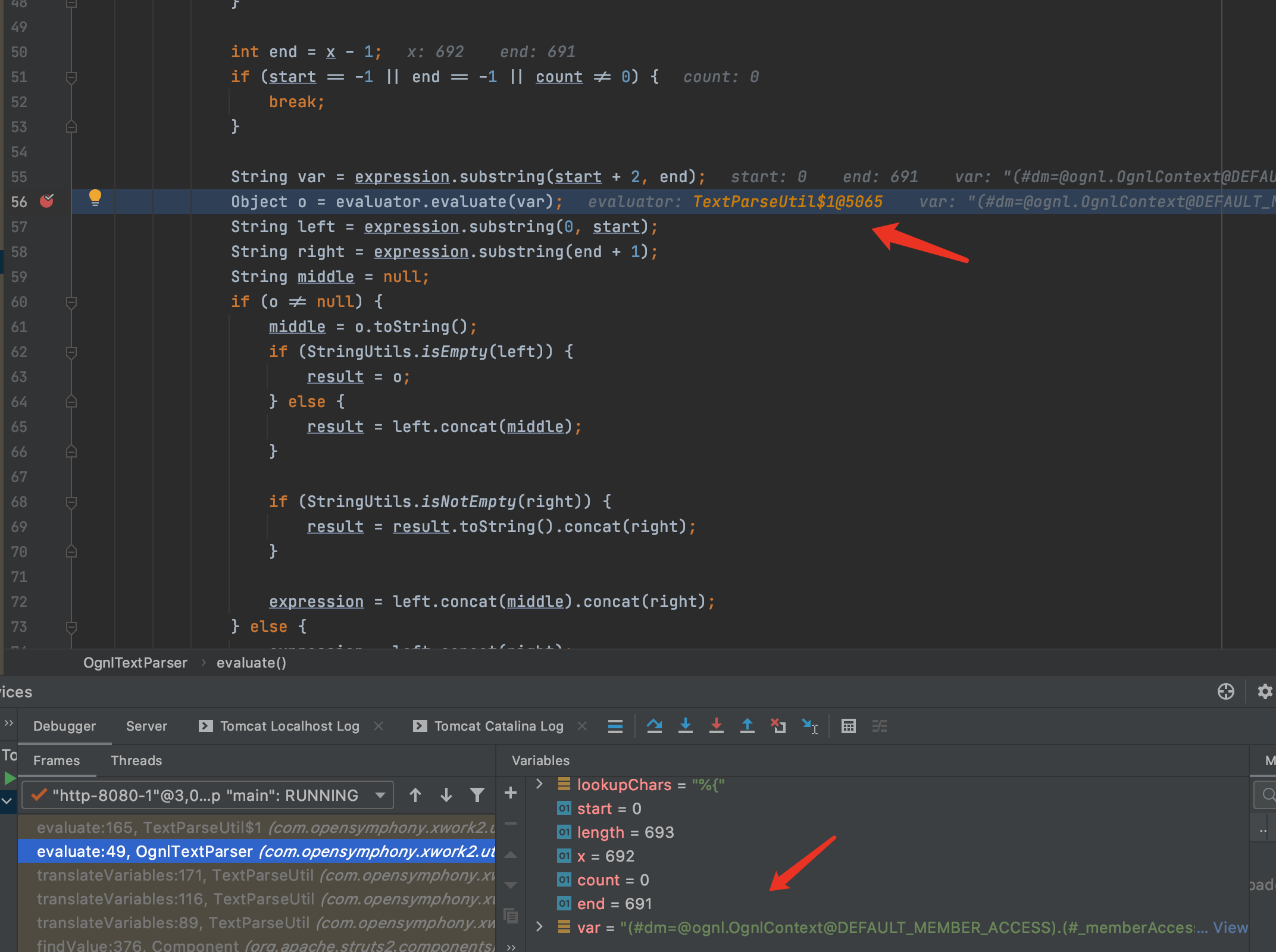Open the Tomcat Catalina Log tab
The image size is (1276, 952).
click(x=489, y=726)
